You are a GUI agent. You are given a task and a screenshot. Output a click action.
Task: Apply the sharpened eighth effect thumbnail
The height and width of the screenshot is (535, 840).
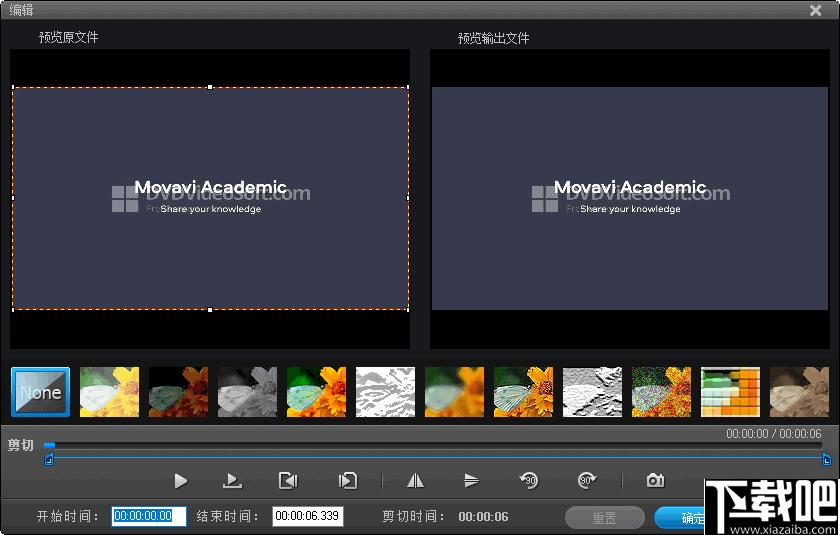coord(523,392)
